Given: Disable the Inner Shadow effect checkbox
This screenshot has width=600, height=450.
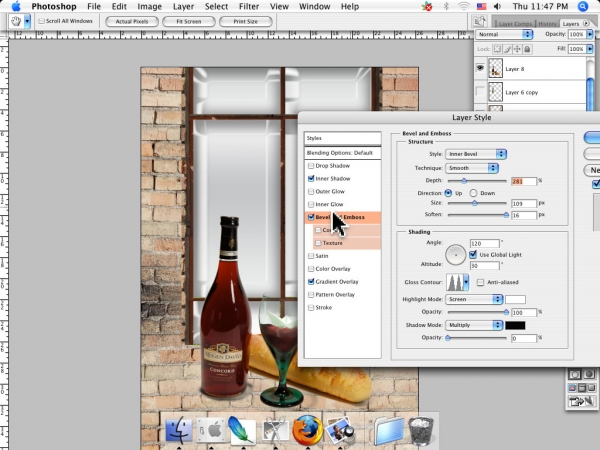Looking at the screenshot, I should [311, 178].
